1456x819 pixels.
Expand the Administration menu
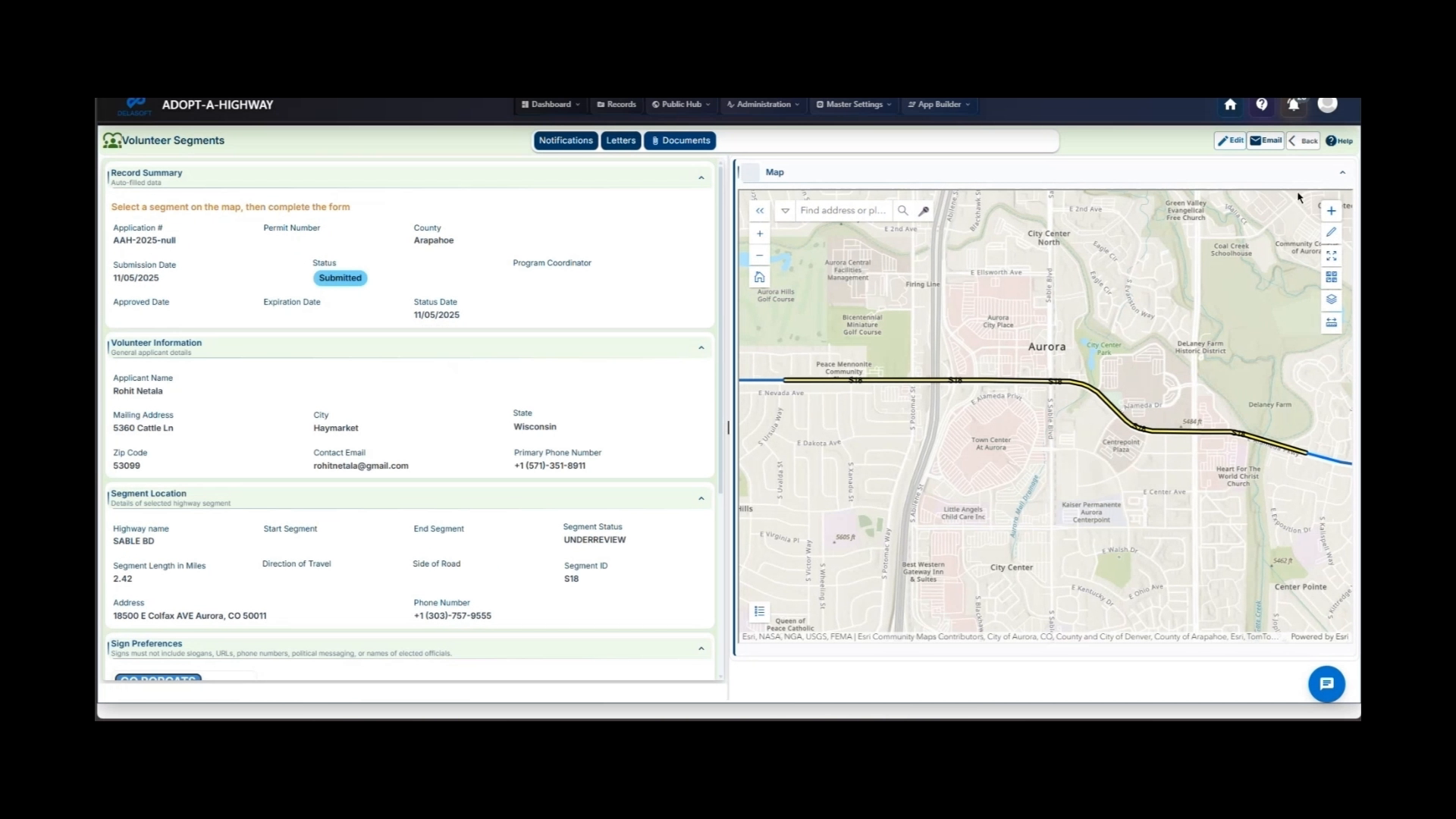(x=762, y=105)
